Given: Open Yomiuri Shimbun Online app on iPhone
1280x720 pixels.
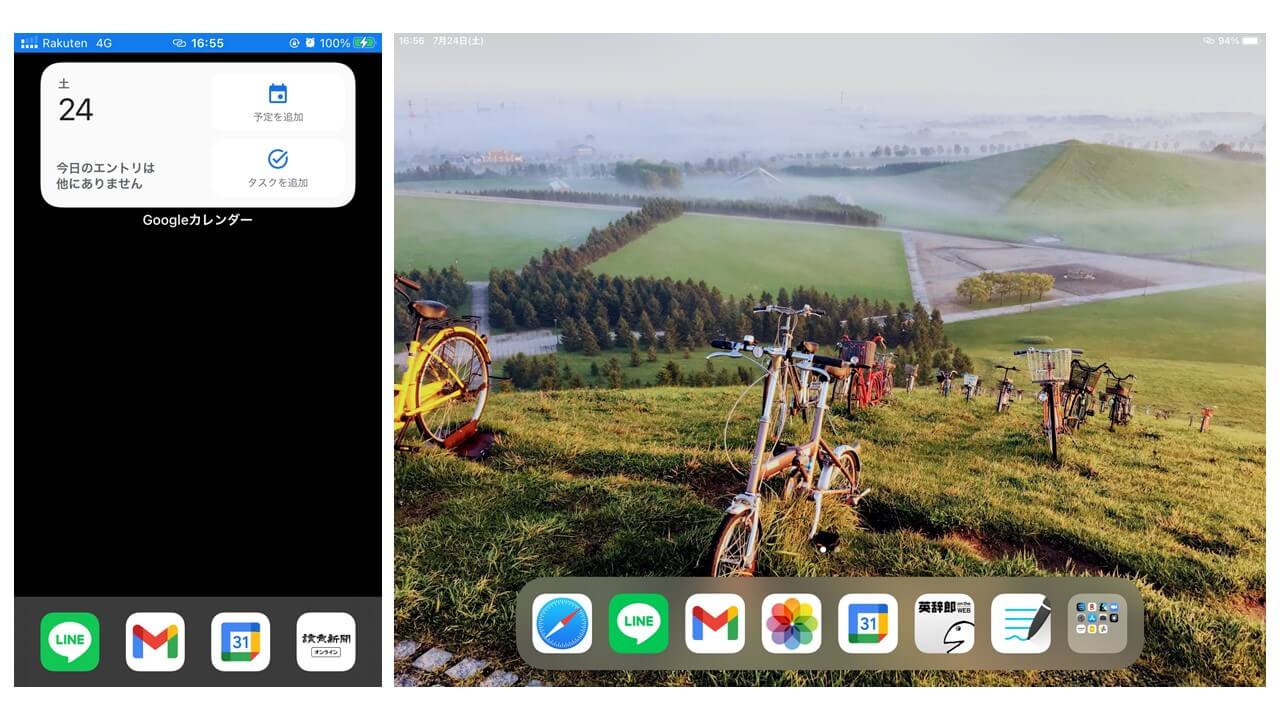Looking at the screenshot, I should coord(326,641).
